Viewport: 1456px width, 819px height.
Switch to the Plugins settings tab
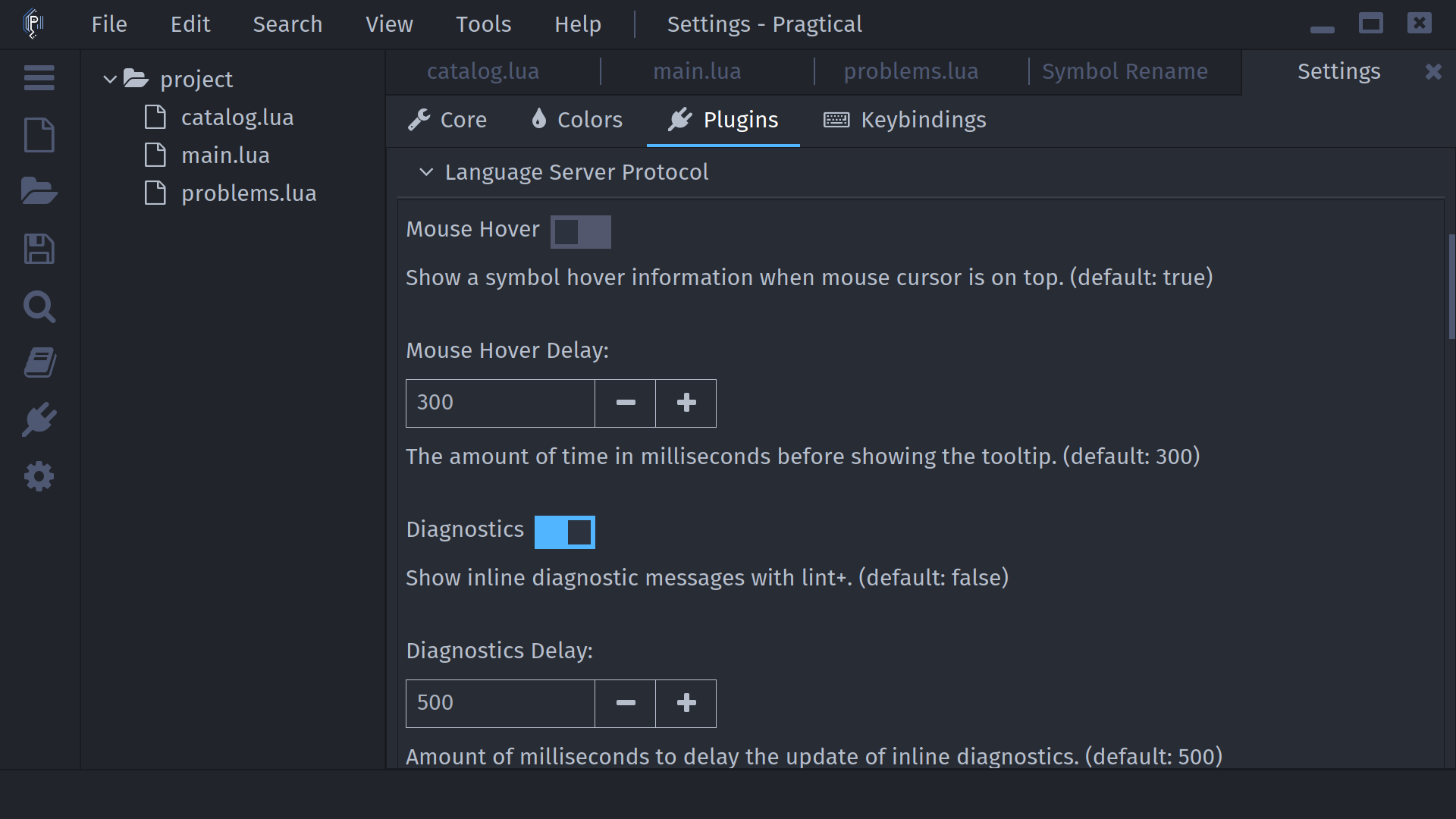(723, 120)
